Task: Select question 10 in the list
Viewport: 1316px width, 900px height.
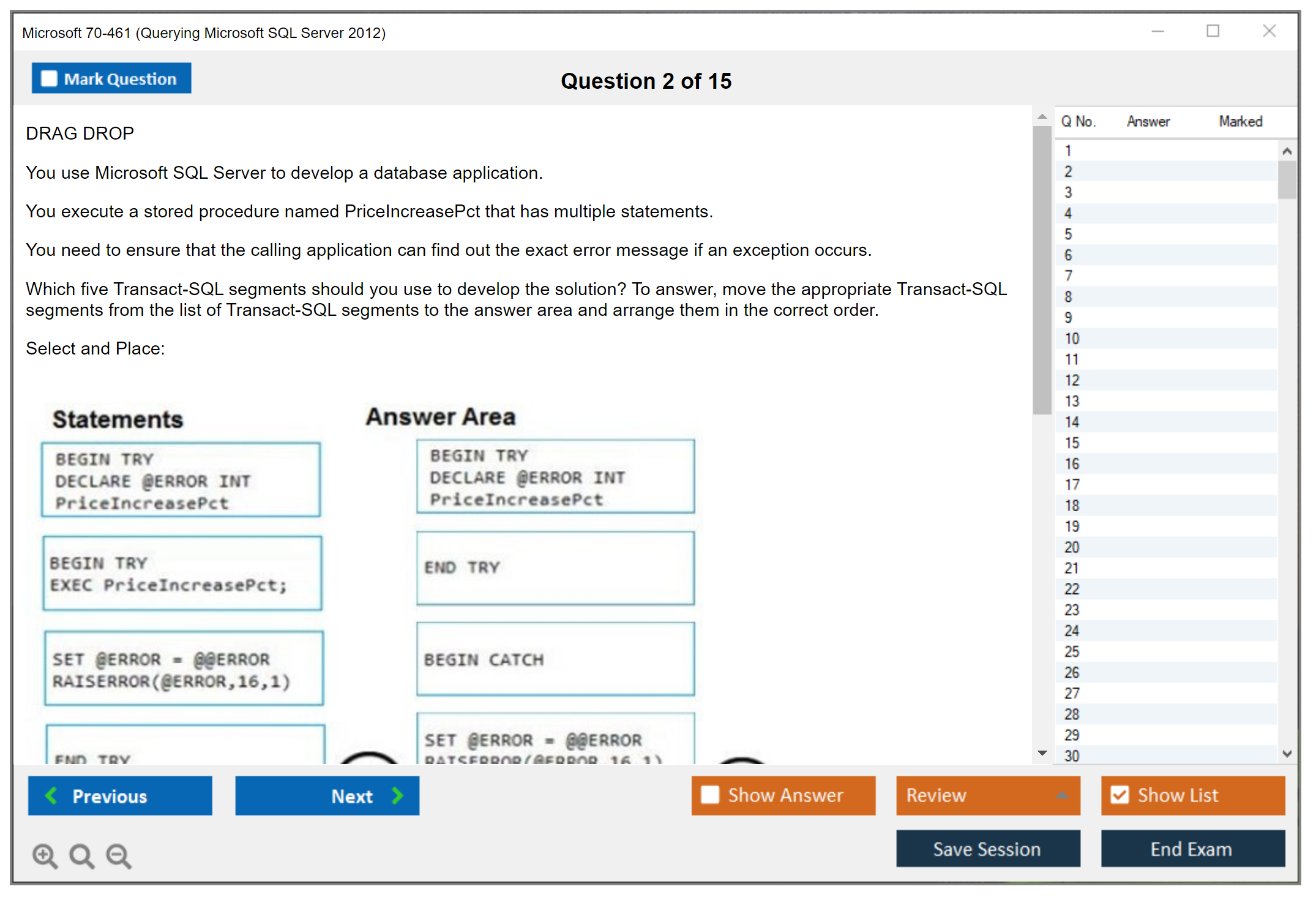Action: [1072, 339]
